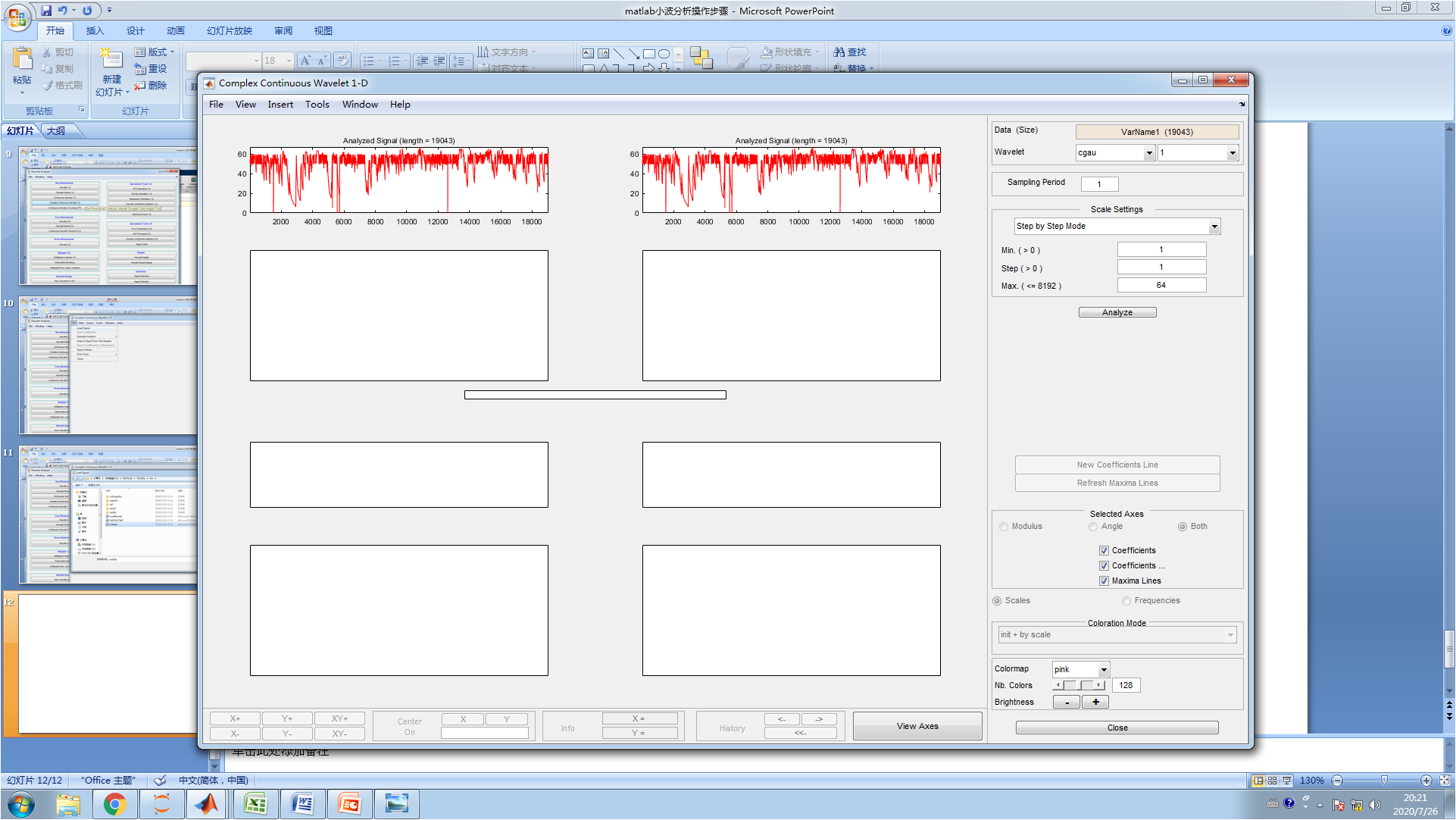Open Chrome from the taskbar
This screenshot has height=820, width=1456.
tap(115, 804)
